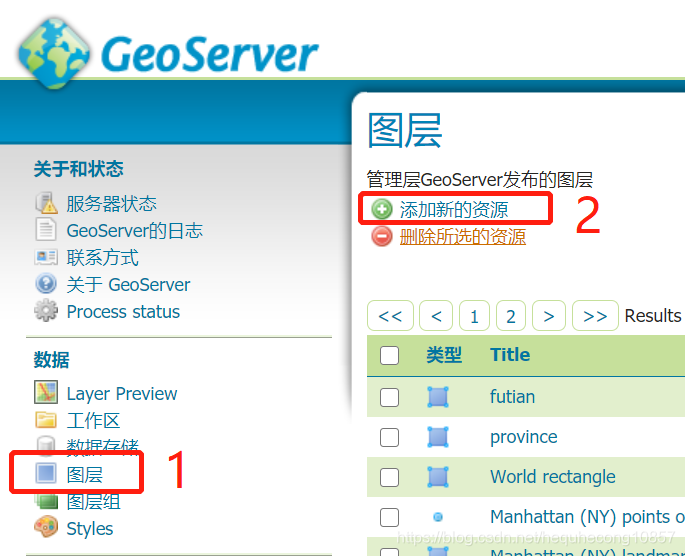The image size is (685, 556).
Task: Go to previous page with < button
Action: pos(436,315)
